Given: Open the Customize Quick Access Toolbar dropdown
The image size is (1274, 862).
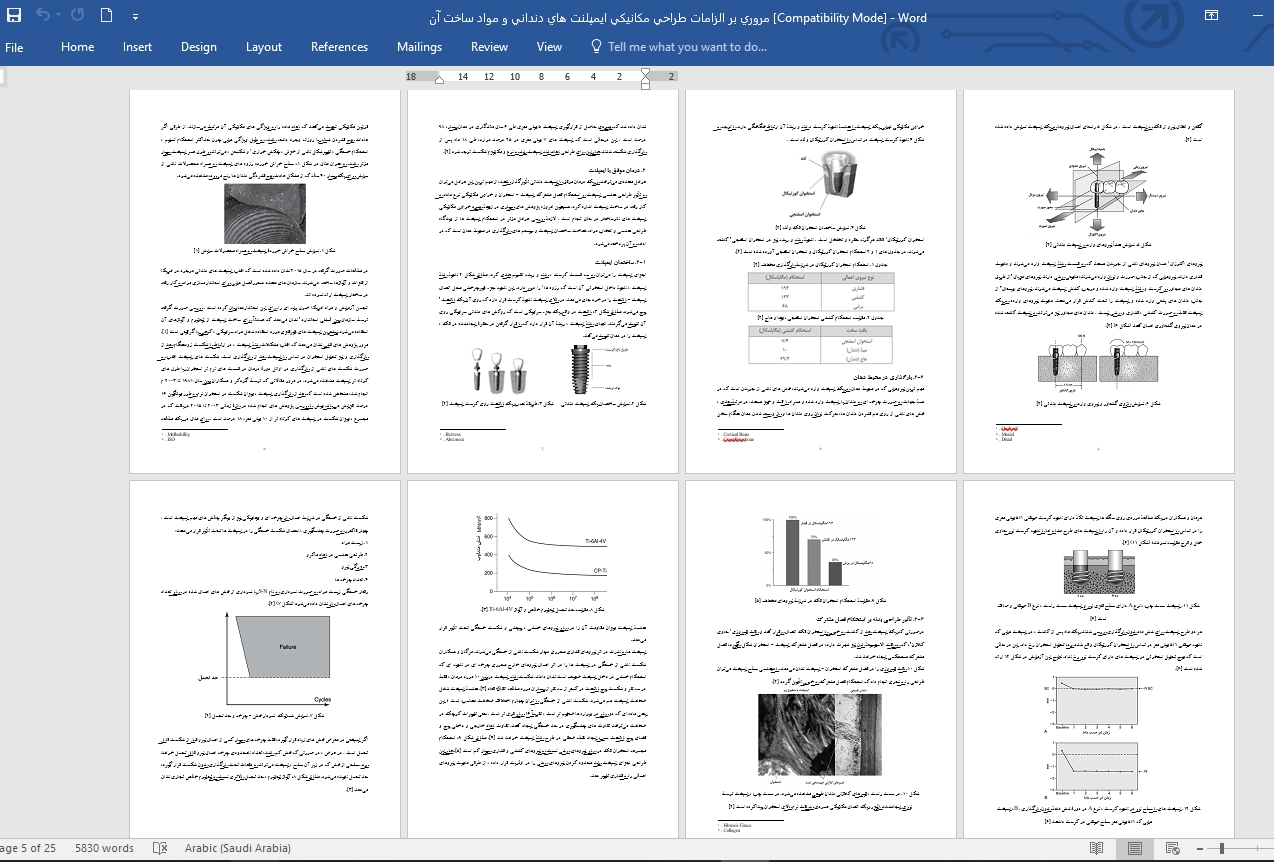Looking at the screenshot, I should tap(133, 16).
